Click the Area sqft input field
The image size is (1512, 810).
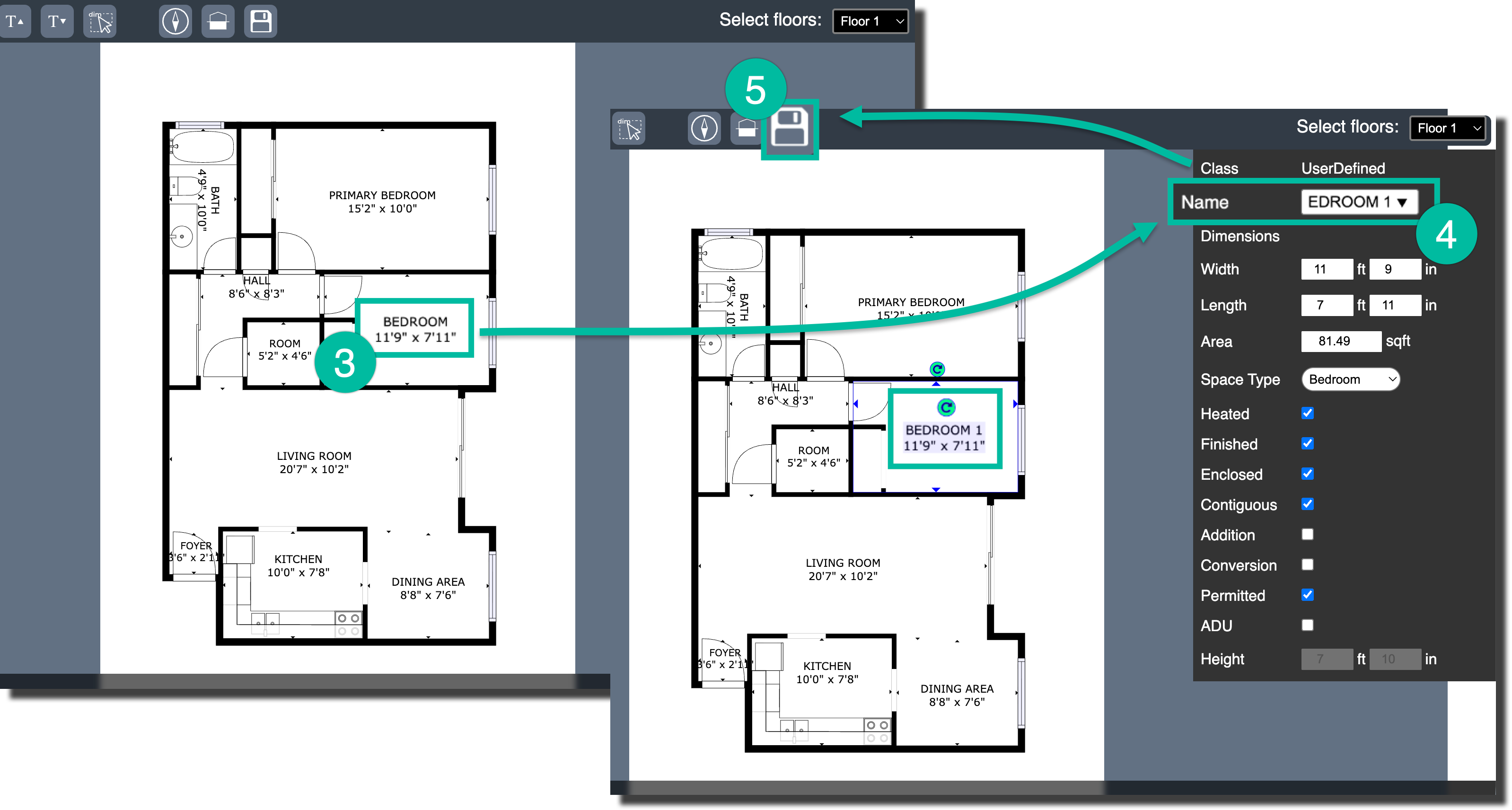(1341, 342)
